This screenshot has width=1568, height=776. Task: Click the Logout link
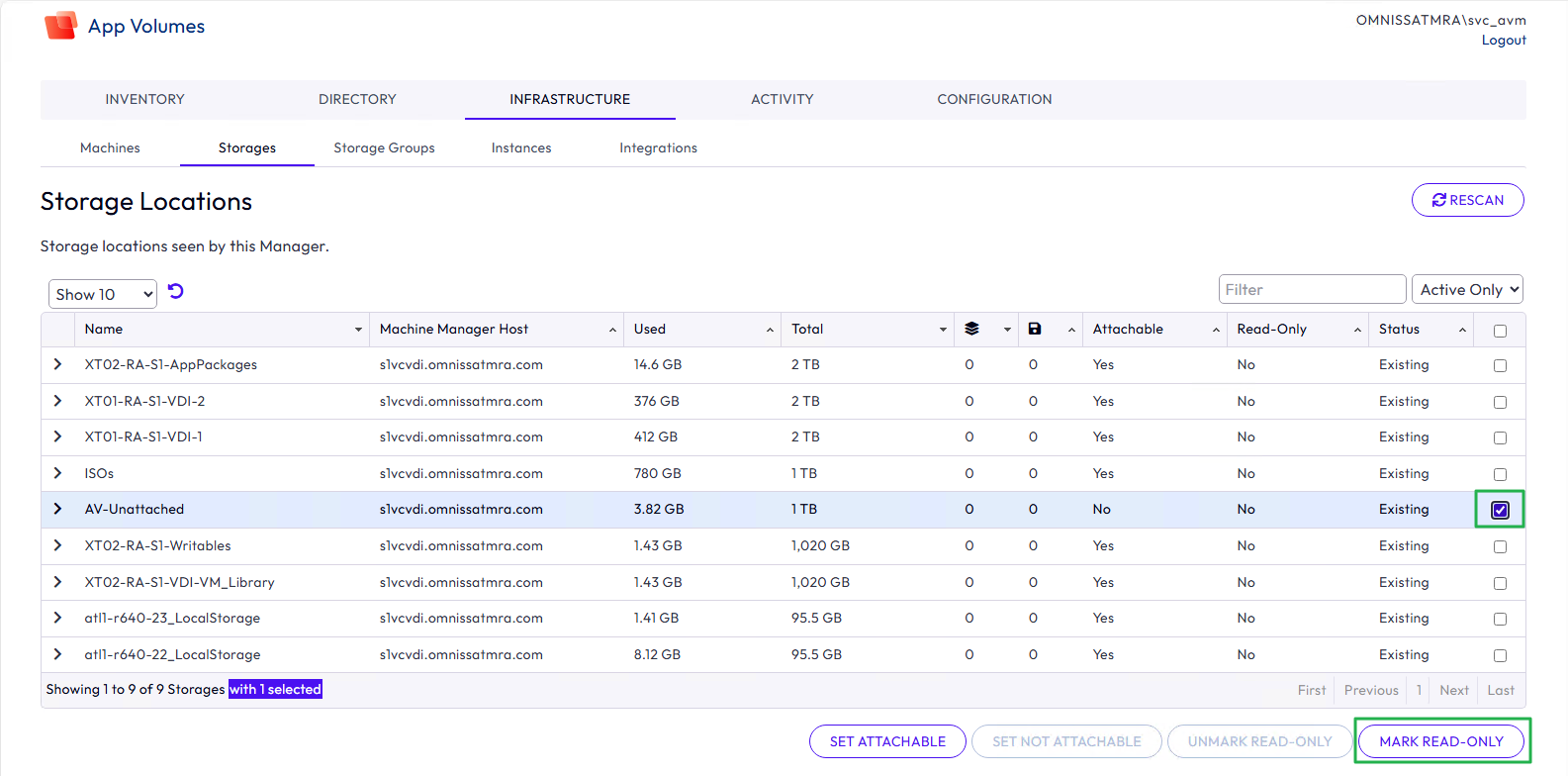1503,41
